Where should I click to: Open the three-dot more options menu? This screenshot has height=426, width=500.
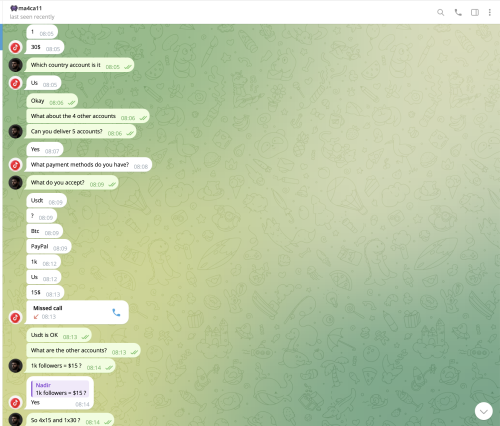click(490, 12)
